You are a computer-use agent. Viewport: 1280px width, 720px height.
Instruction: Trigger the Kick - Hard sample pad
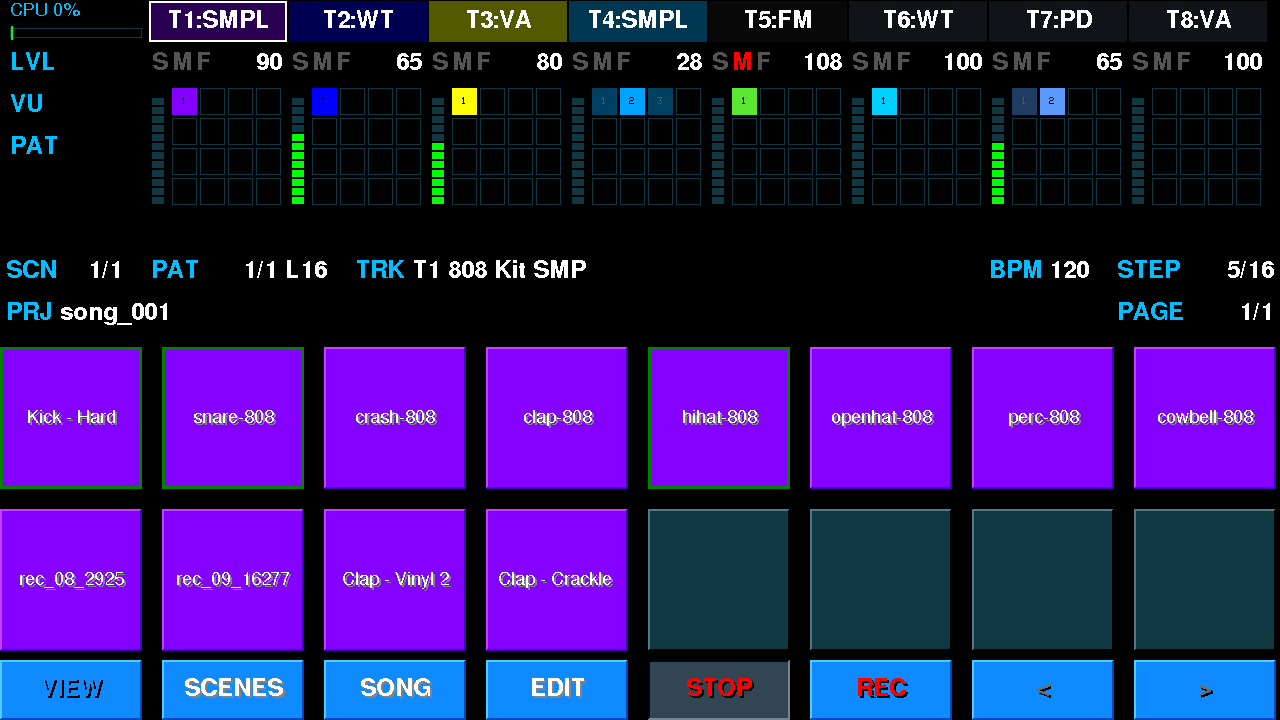71,418
